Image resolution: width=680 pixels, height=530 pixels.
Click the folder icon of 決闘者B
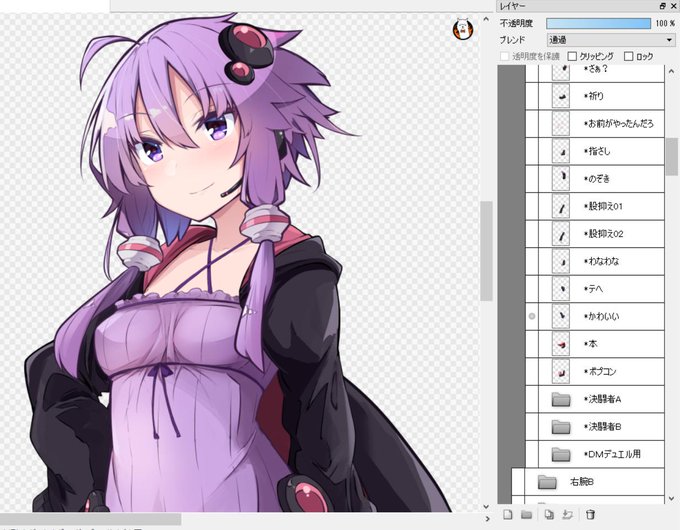pos(561,427)
